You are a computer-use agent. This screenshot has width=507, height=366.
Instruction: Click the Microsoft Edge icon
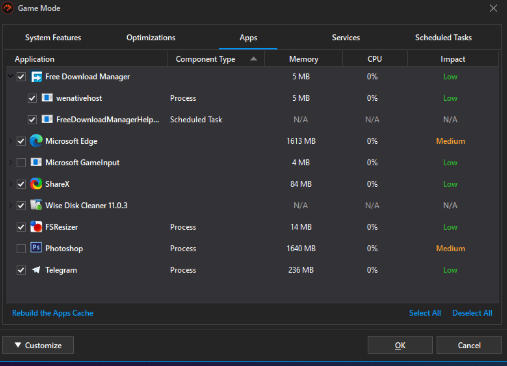[x=36, y=141]
